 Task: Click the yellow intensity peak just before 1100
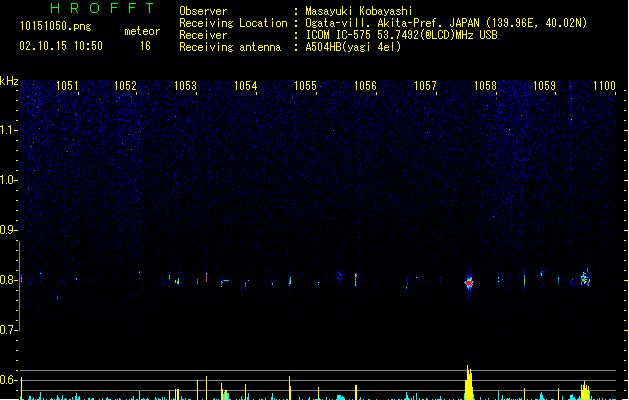tap(585, 390)
